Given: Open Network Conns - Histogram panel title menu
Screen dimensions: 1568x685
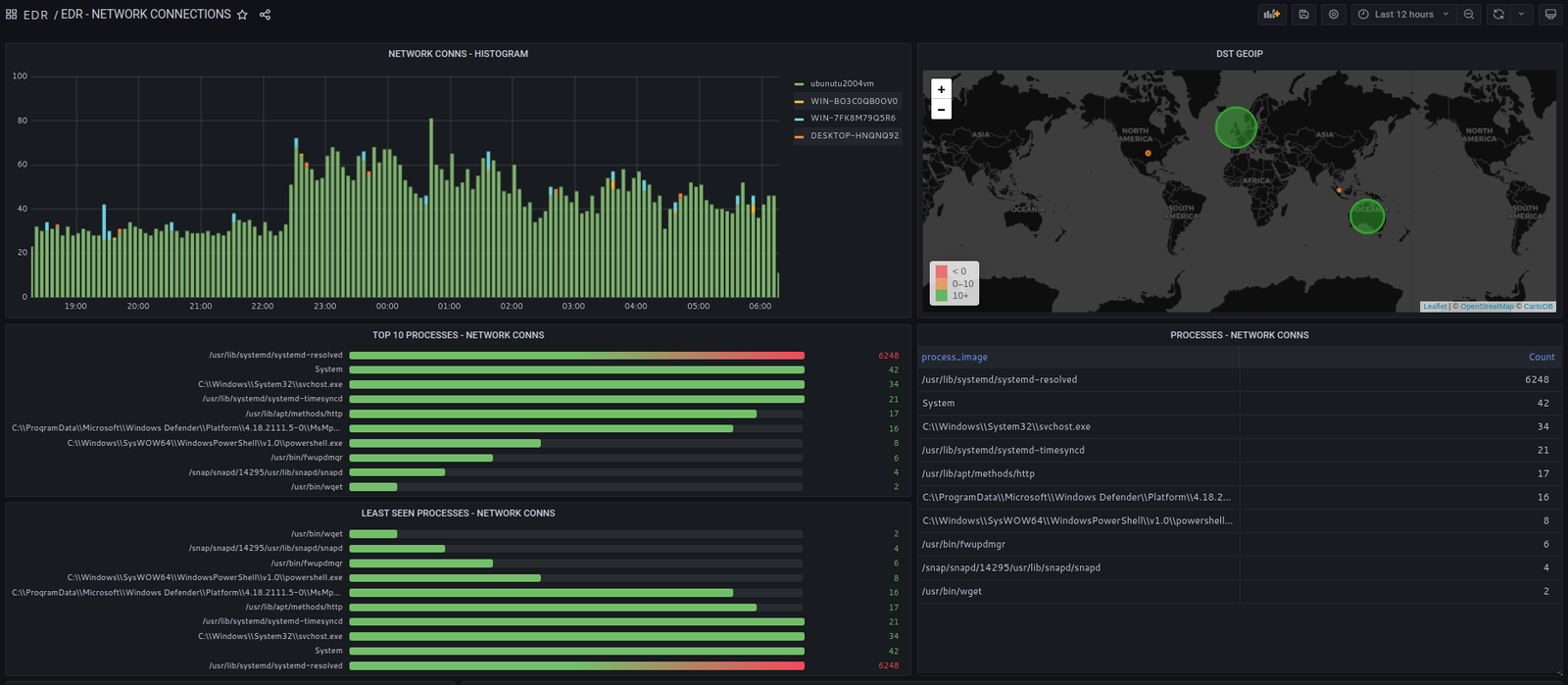Looking at the screenshot, I should (x=458, y=54).
